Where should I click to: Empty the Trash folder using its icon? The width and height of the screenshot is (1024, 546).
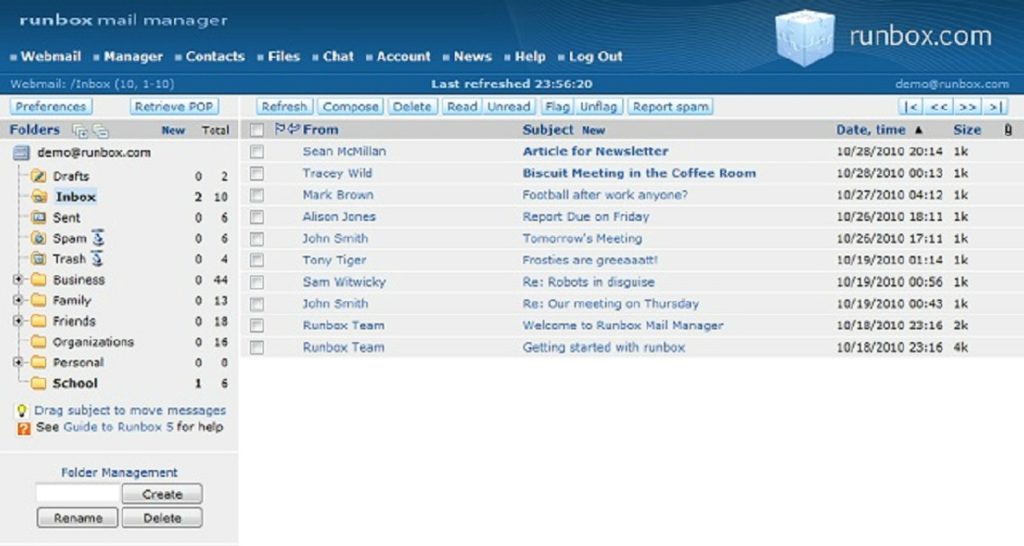(98, 259)
